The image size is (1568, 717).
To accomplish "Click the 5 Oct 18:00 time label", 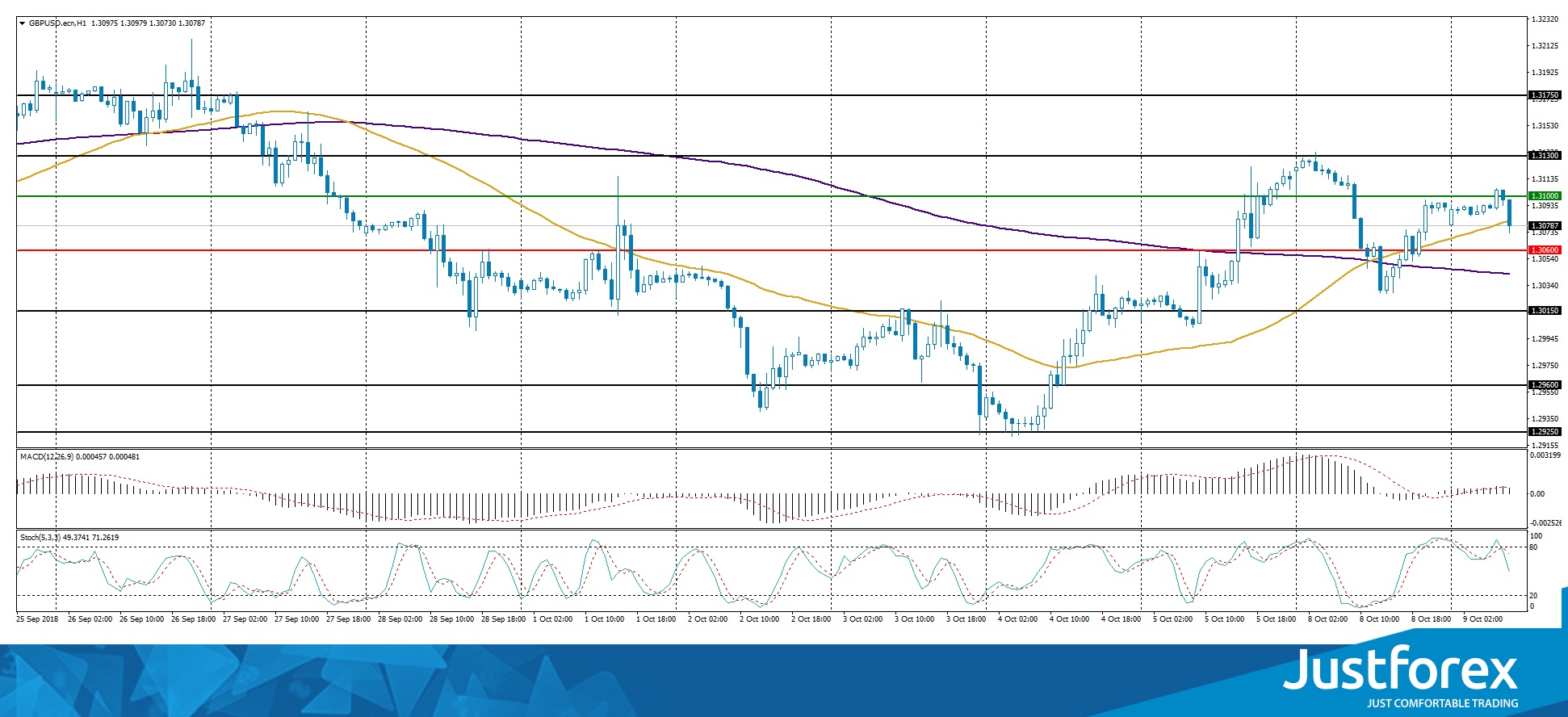I will pos(1277,619).
